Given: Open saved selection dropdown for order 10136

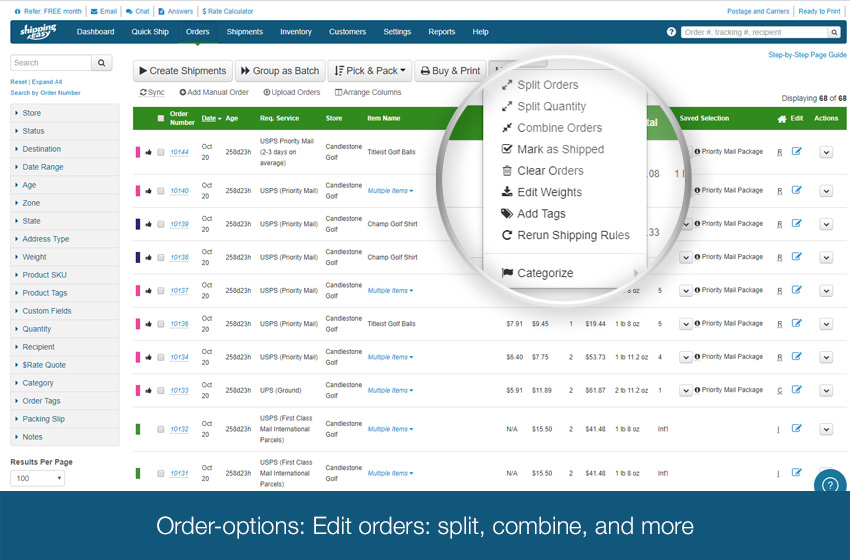Looking at the screenshot, I should 686,324.
